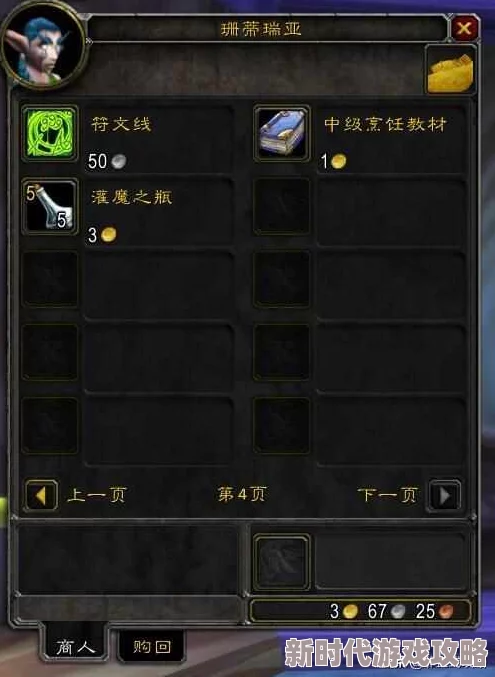The image size is (495, 677).
Task: Click the 灌魔之瓶 item name
Action: click(132, 198)
